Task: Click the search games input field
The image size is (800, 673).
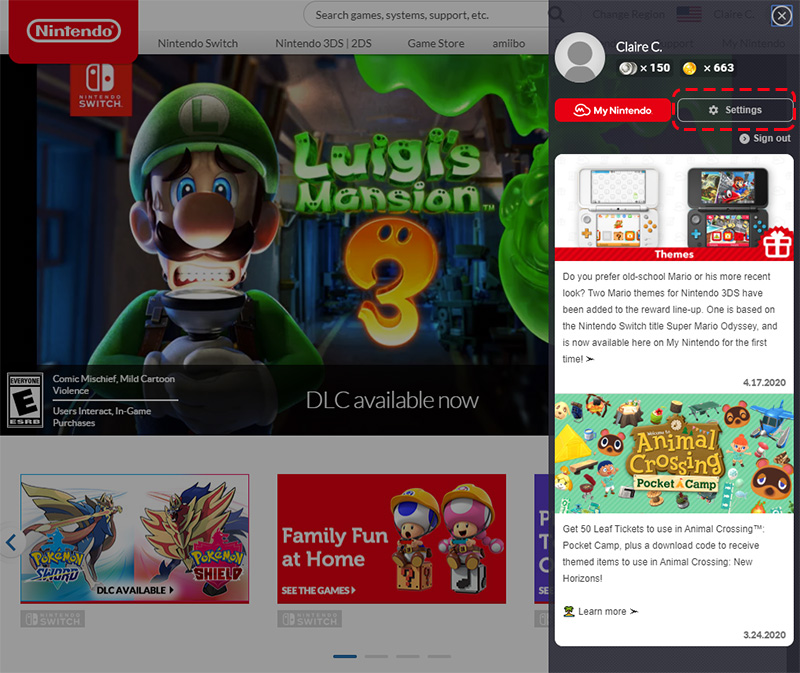Action: [426, 15]
